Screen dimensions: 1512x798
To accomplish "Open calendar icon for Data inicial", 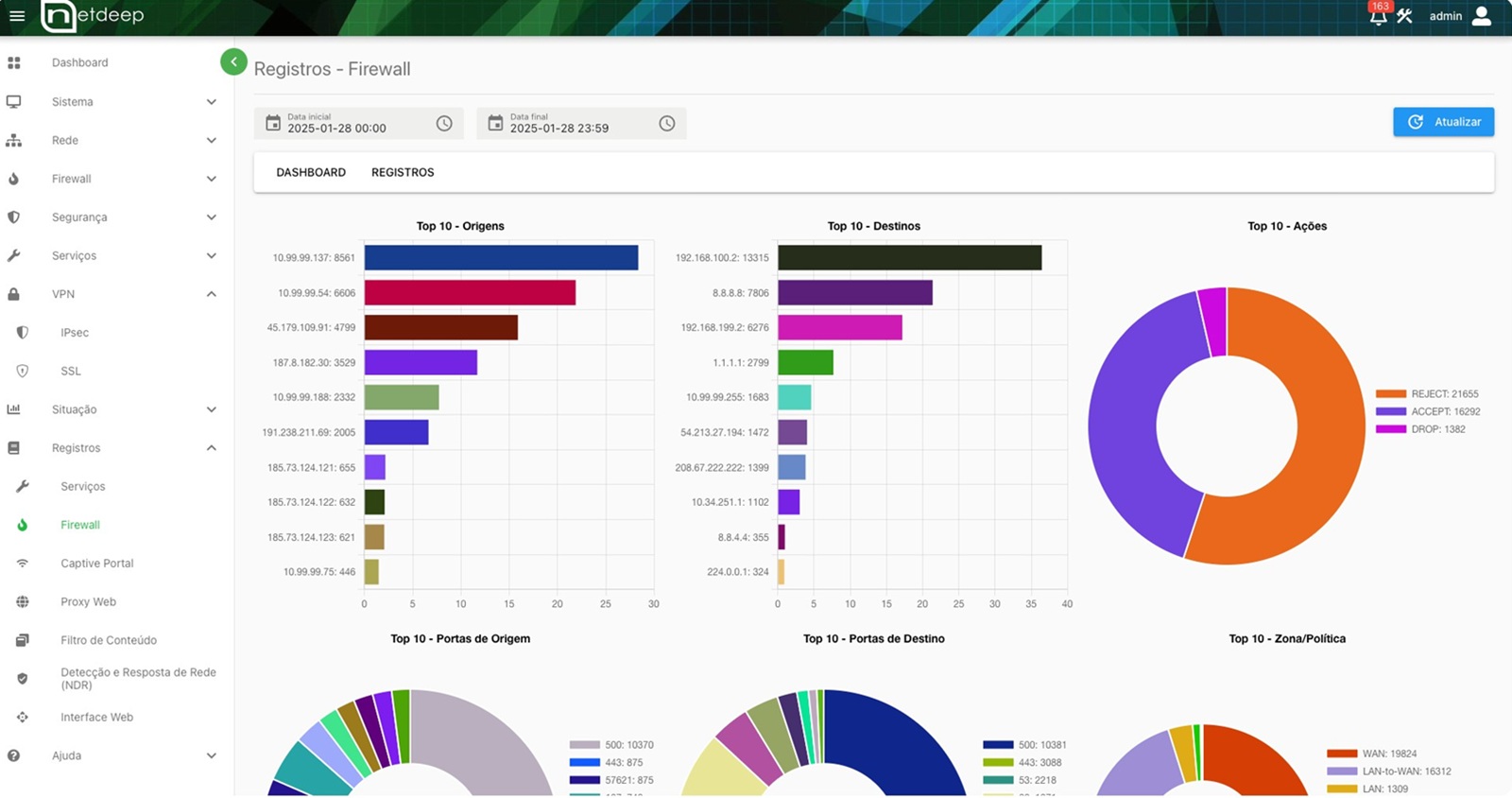I will [273, 123].
